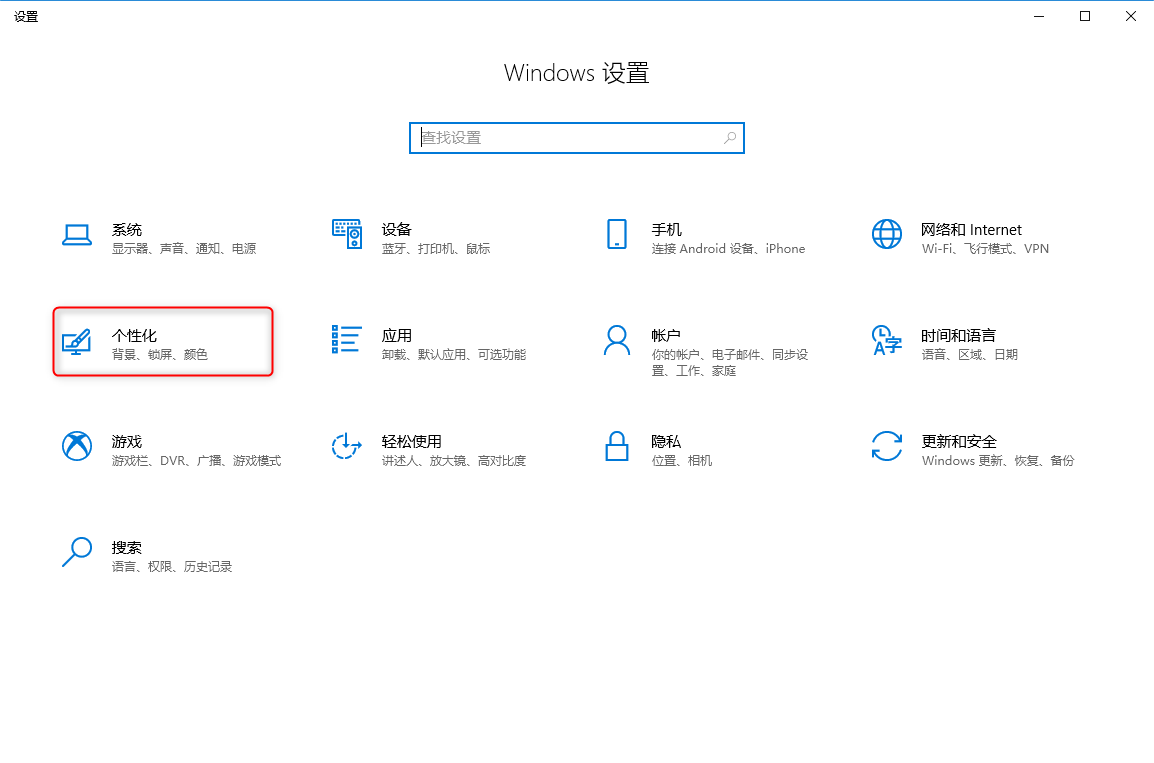The height and width of the screenshot is (763, 1154).
Task: Click the text Windows 更新、恢复、备份
Action: [998, 461]
